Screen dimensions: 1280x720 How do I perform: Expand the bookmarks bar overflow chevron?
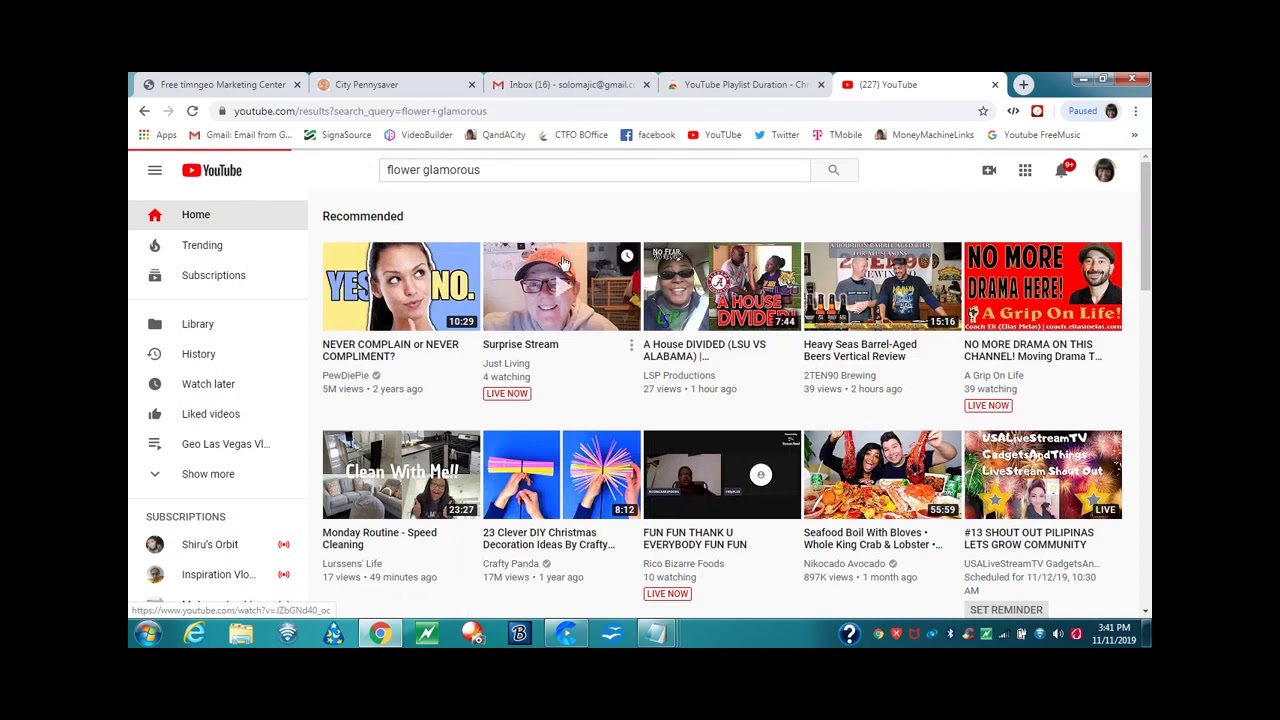1134,135
